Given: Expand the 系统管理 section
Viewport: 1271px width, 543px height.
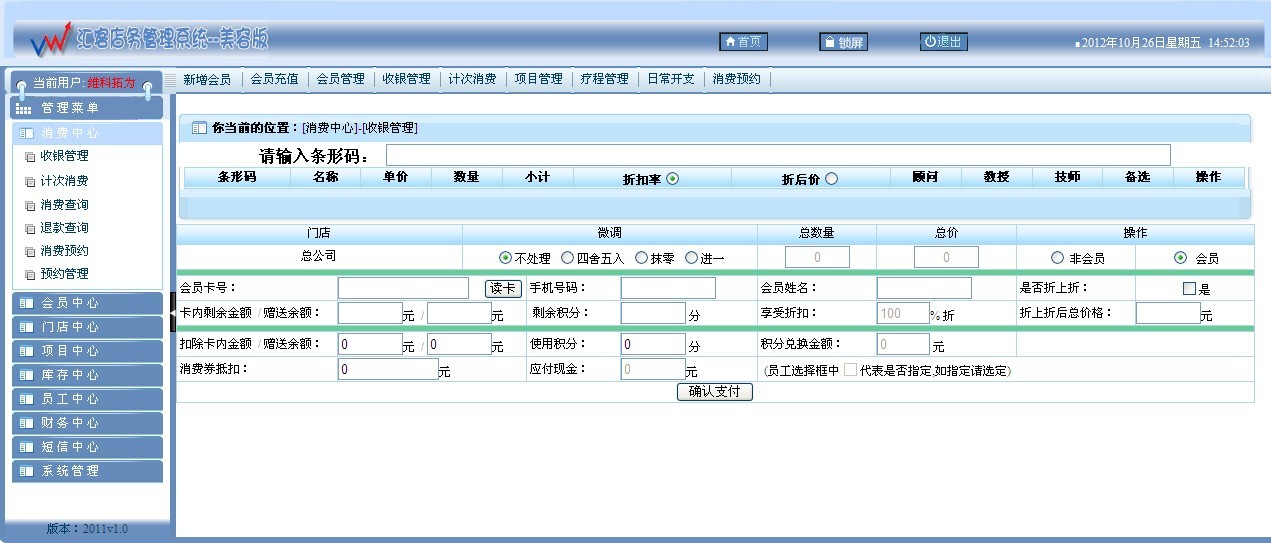Looking at the screenshot, I should pyautogui.click(x=87, y=471).
